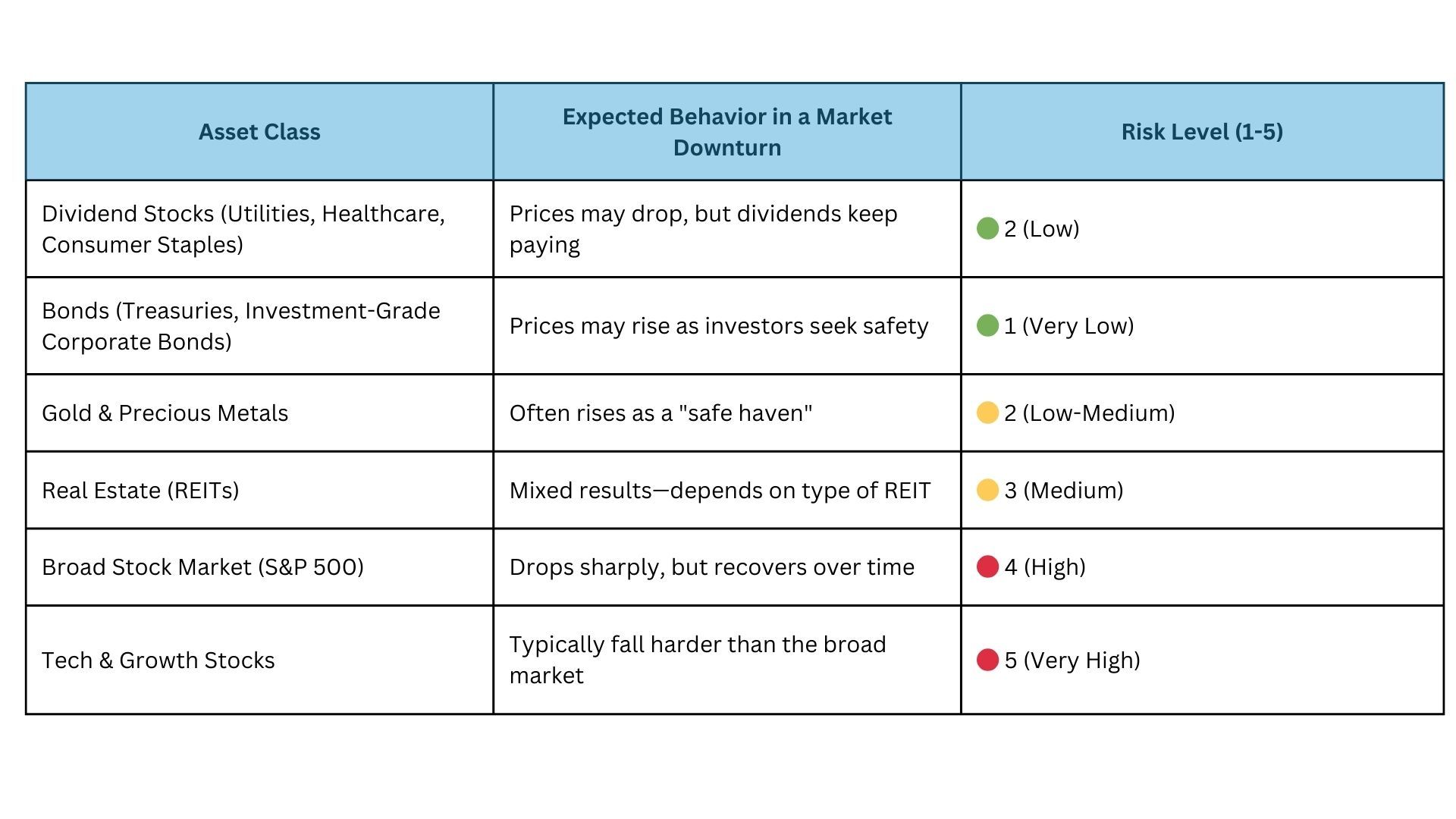1456x819 pixels.
Task: Click the green dot beside 1 (Very Low)
Action: (987, 325)
